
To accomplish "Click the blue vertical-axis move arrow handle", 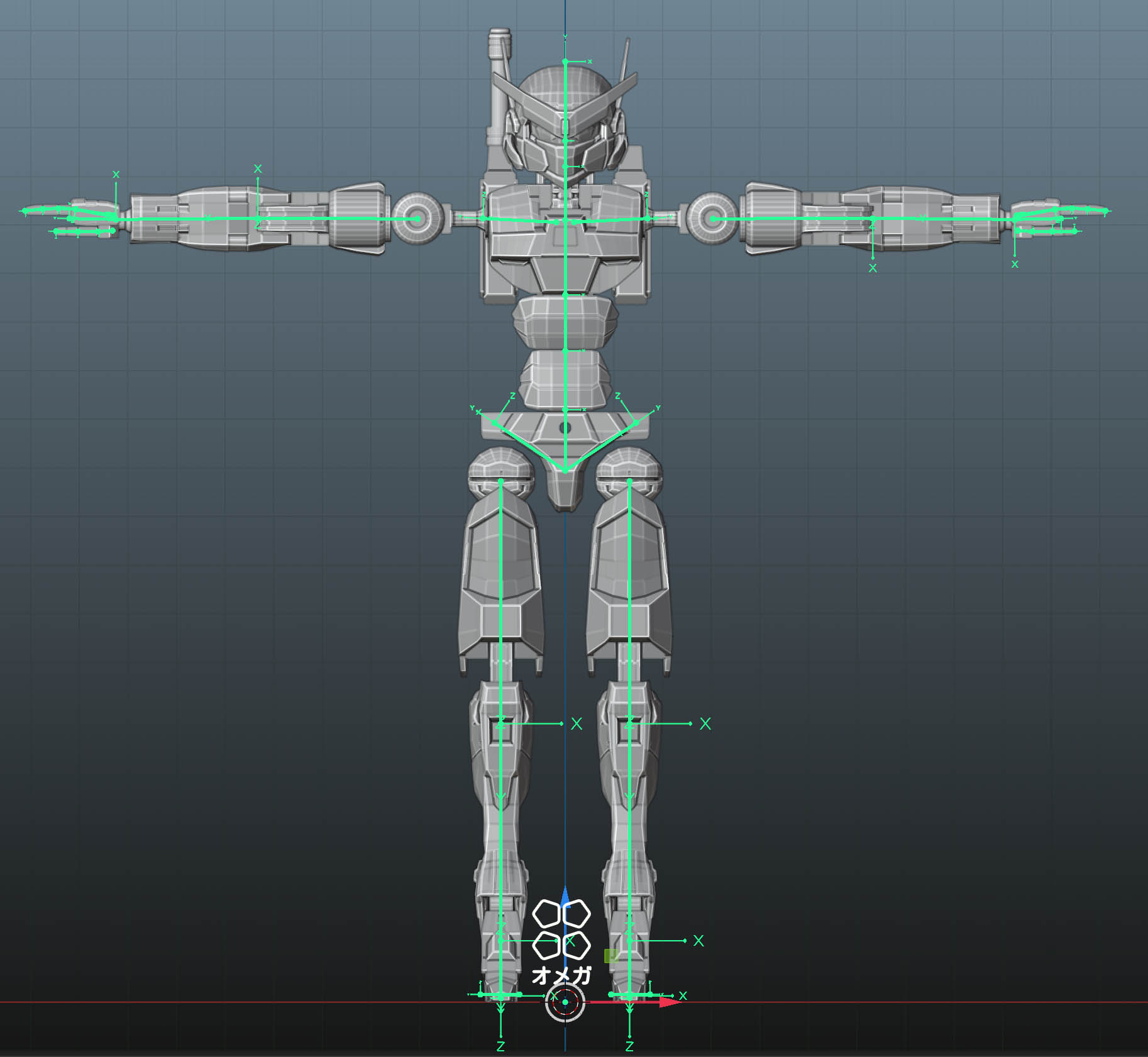I will (565, 897).
